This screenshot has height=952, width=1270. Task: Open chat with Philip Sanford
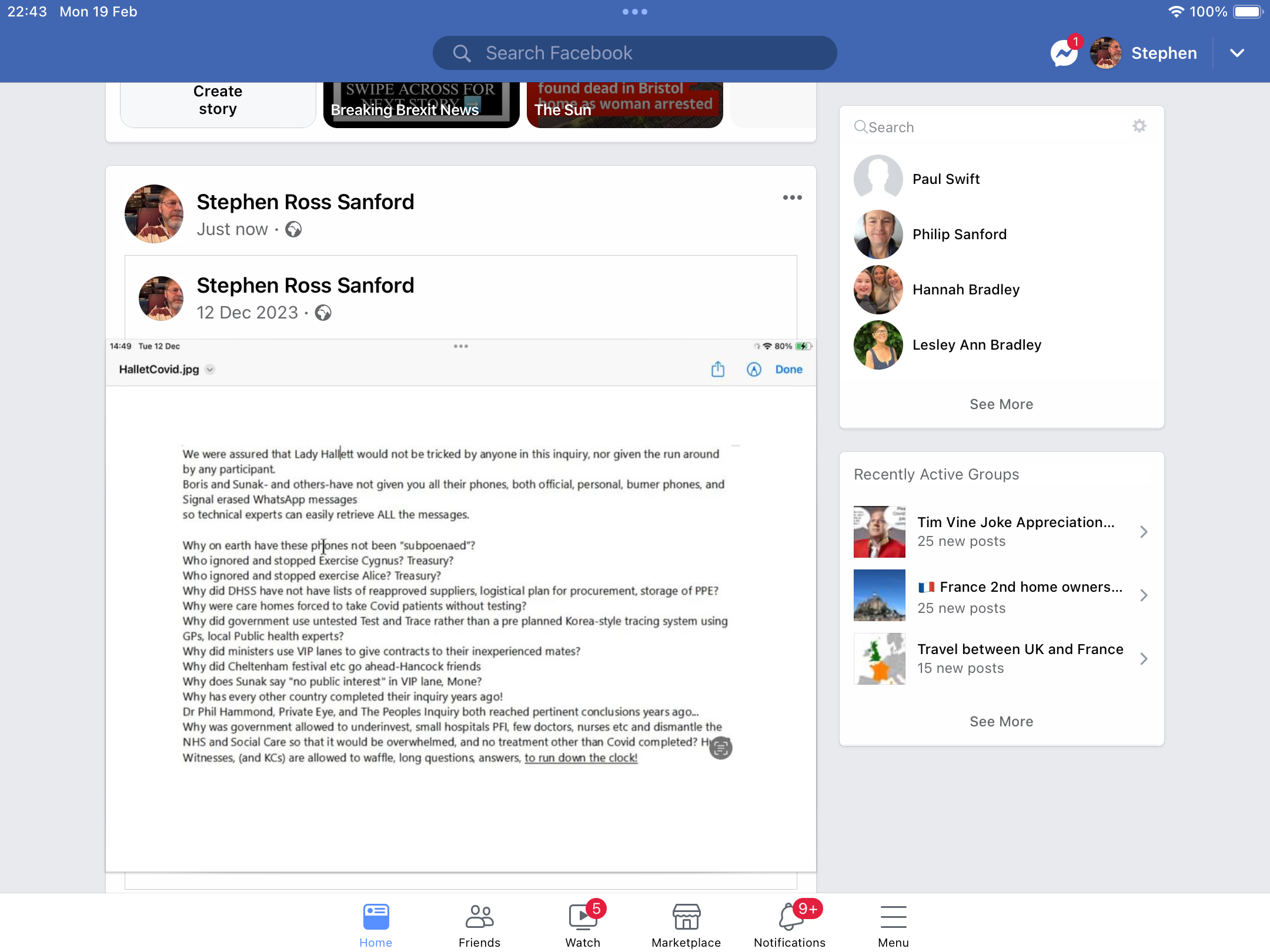click(1002, 234)
